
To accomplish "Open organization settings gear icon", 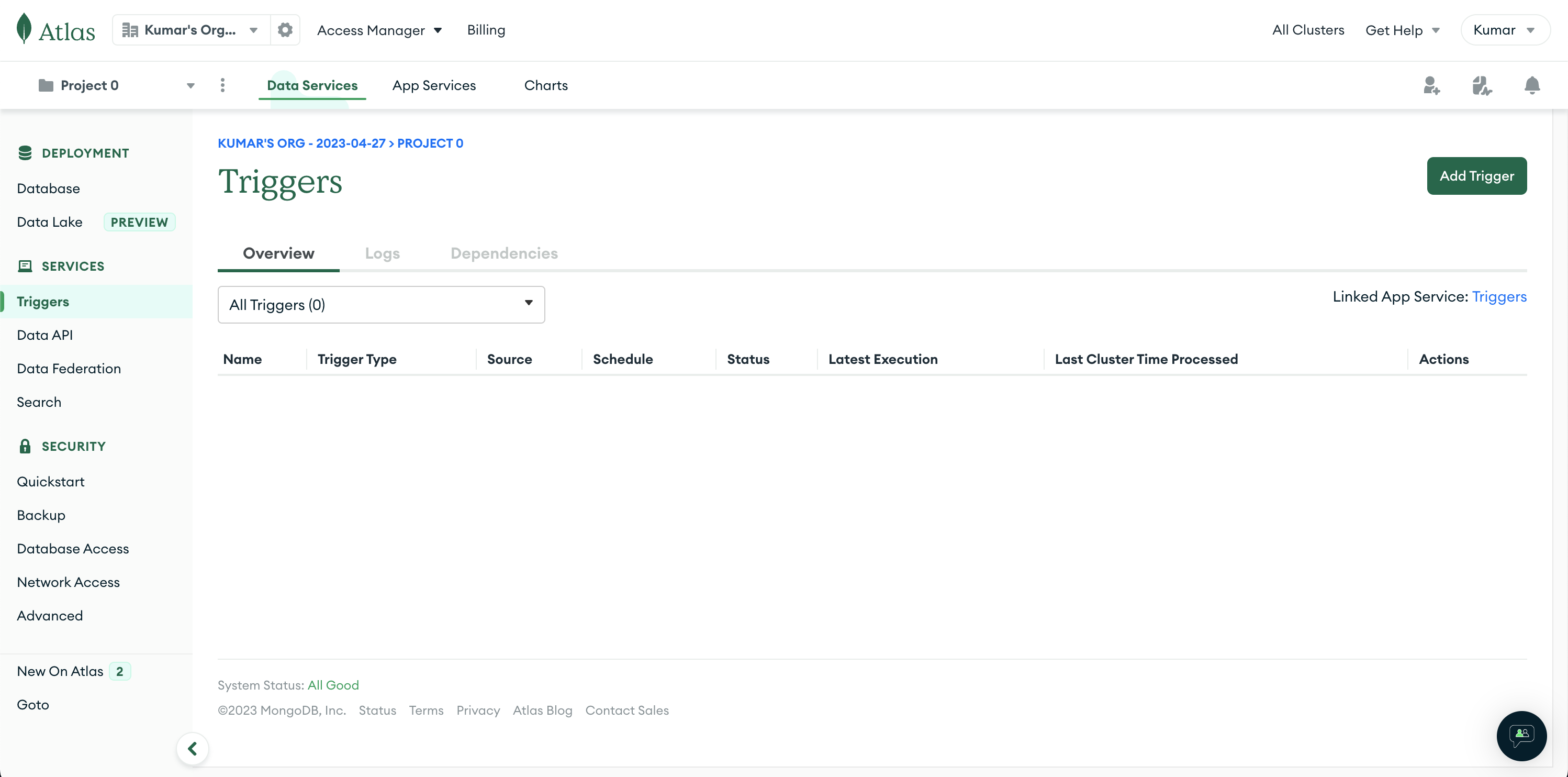I will (285, 30).
